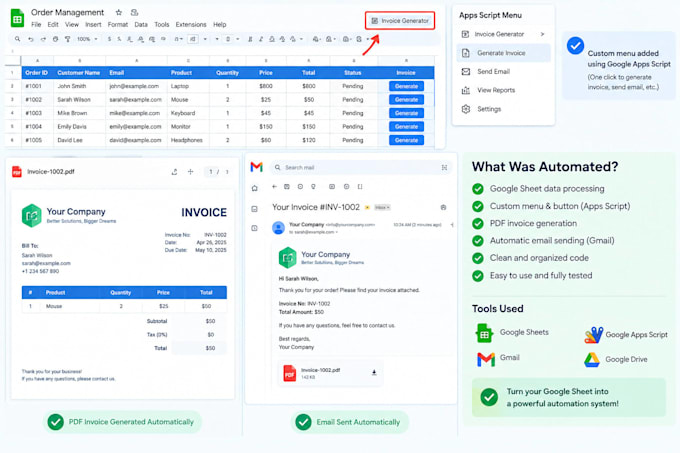Select the paint format tool in Sheets
Viewport: 680px width, 453px height.
(68, 39)
